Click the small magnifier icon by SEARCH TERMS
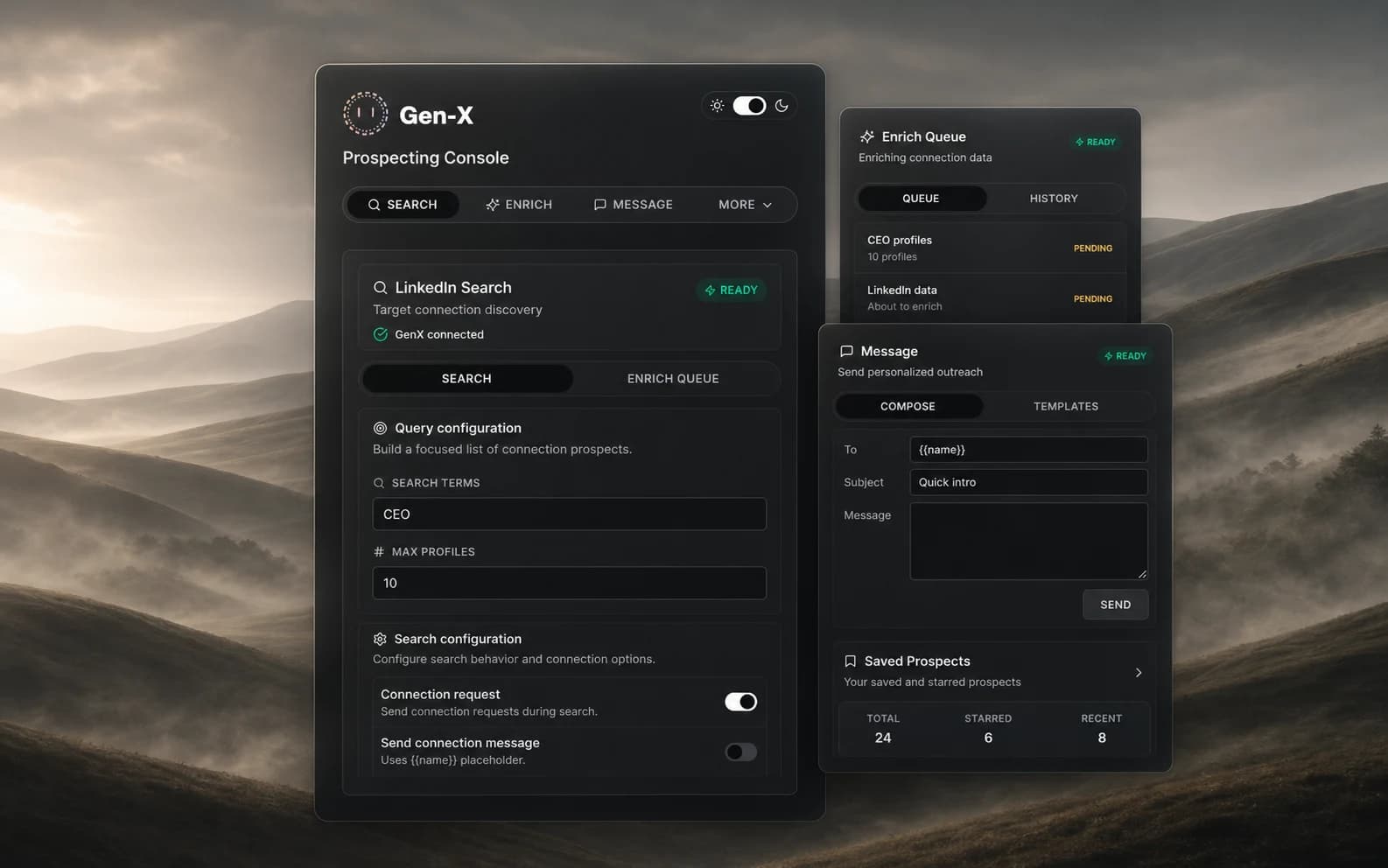 click(x=379, y=483)
